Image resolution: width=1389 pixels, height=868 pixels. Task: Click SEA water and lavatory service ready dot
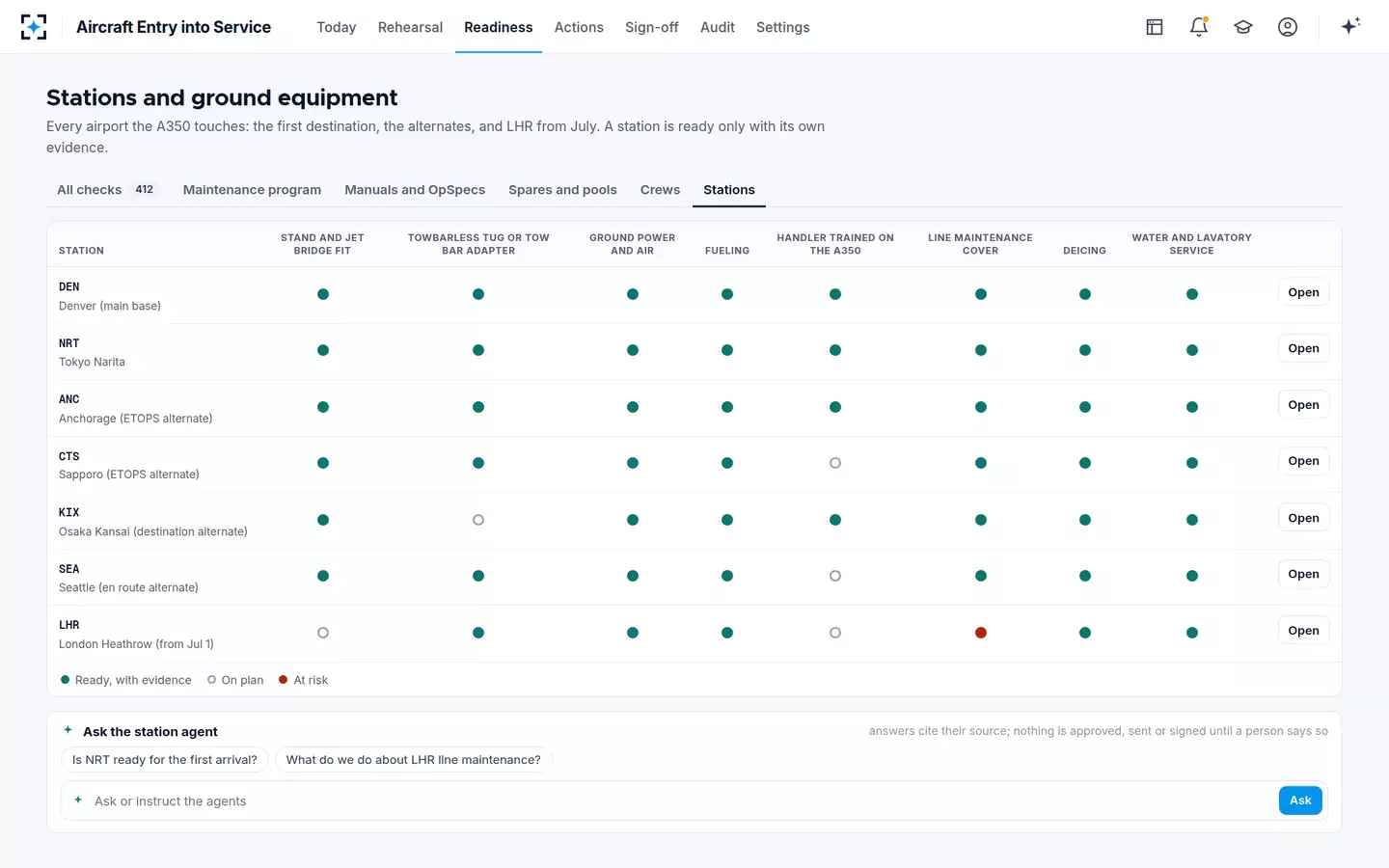click(1192, 576)
